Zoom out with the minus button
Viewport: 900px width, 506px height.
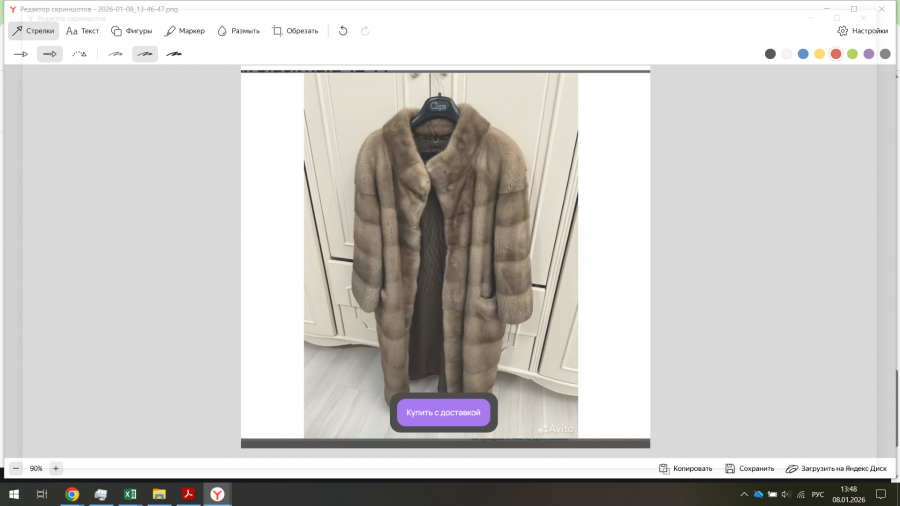point(15,468)
